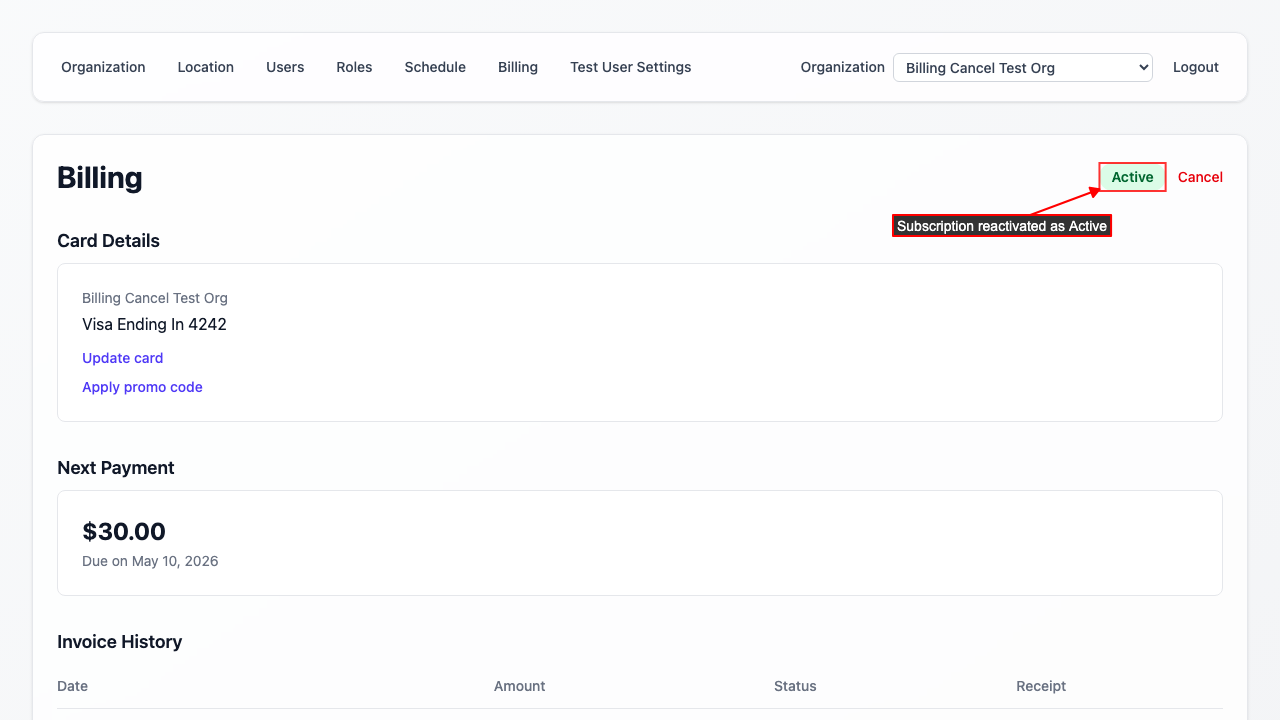Viewport: 1280px width, 720px height.
Task: Select the Roles menu item
Action: click(354, 67)
